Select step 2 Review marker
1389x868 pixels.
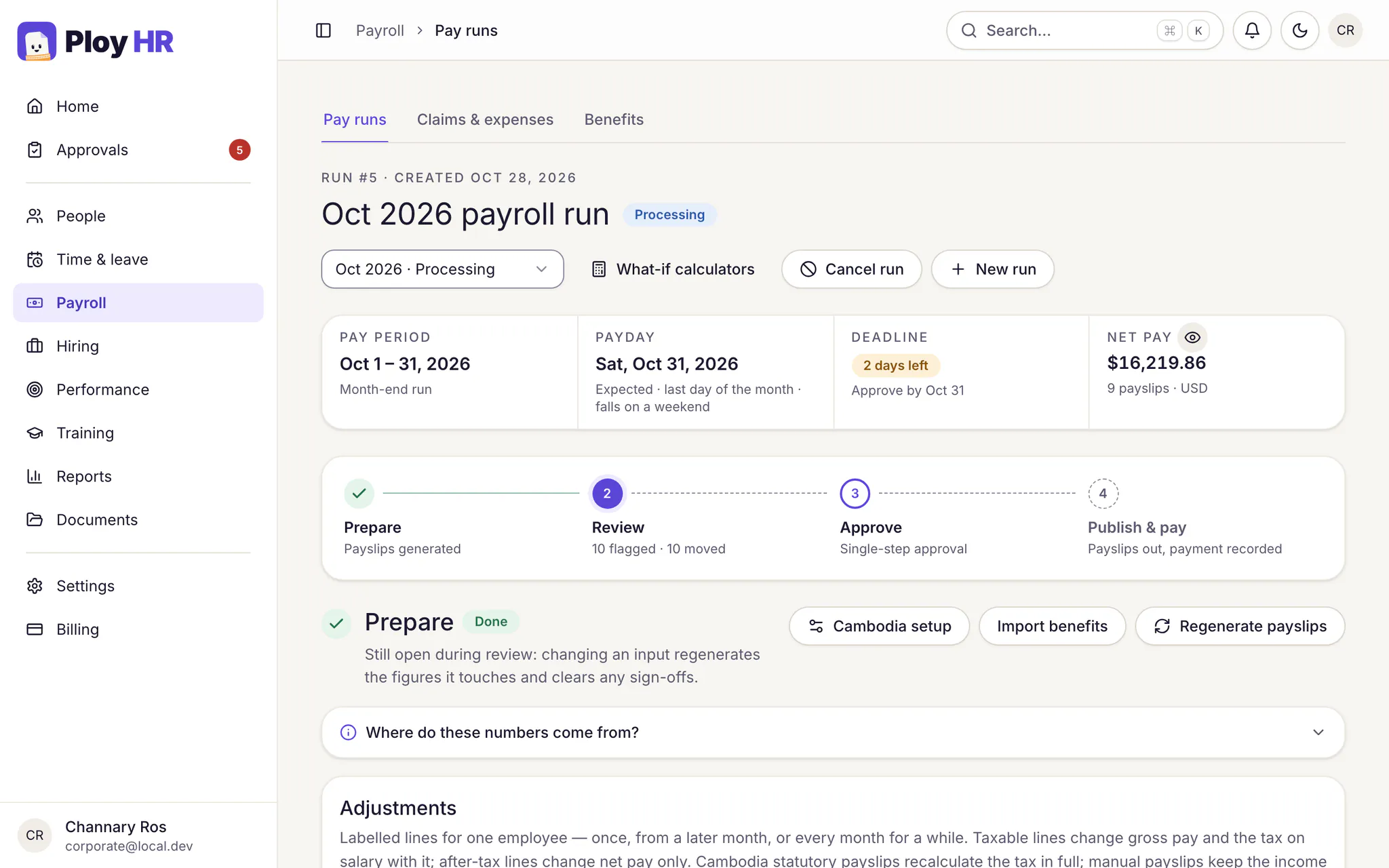(x=607, y=493)
